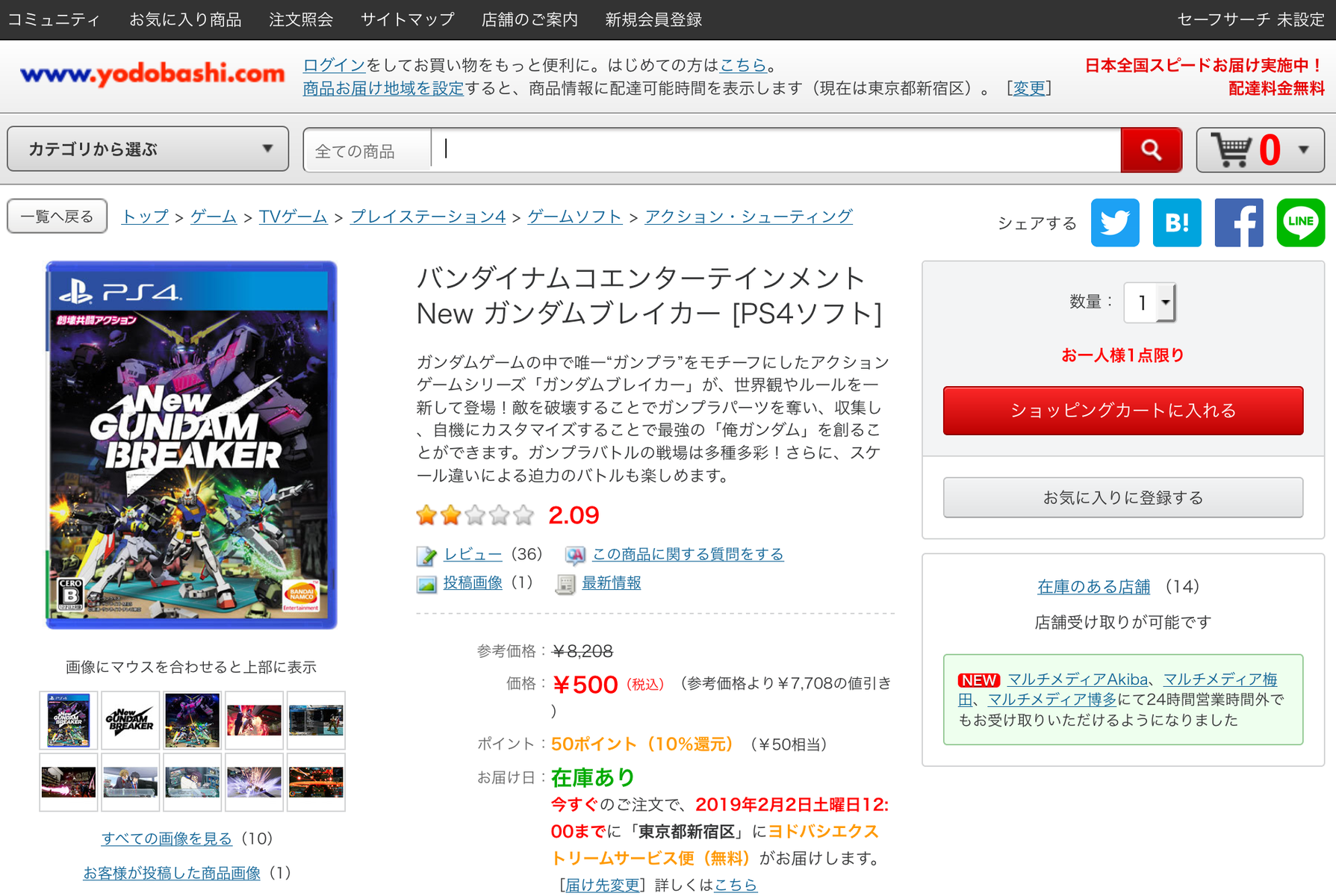Open the レビュー link
The height and width of the screenshot is (896, 1336).
tap(473, 554)
